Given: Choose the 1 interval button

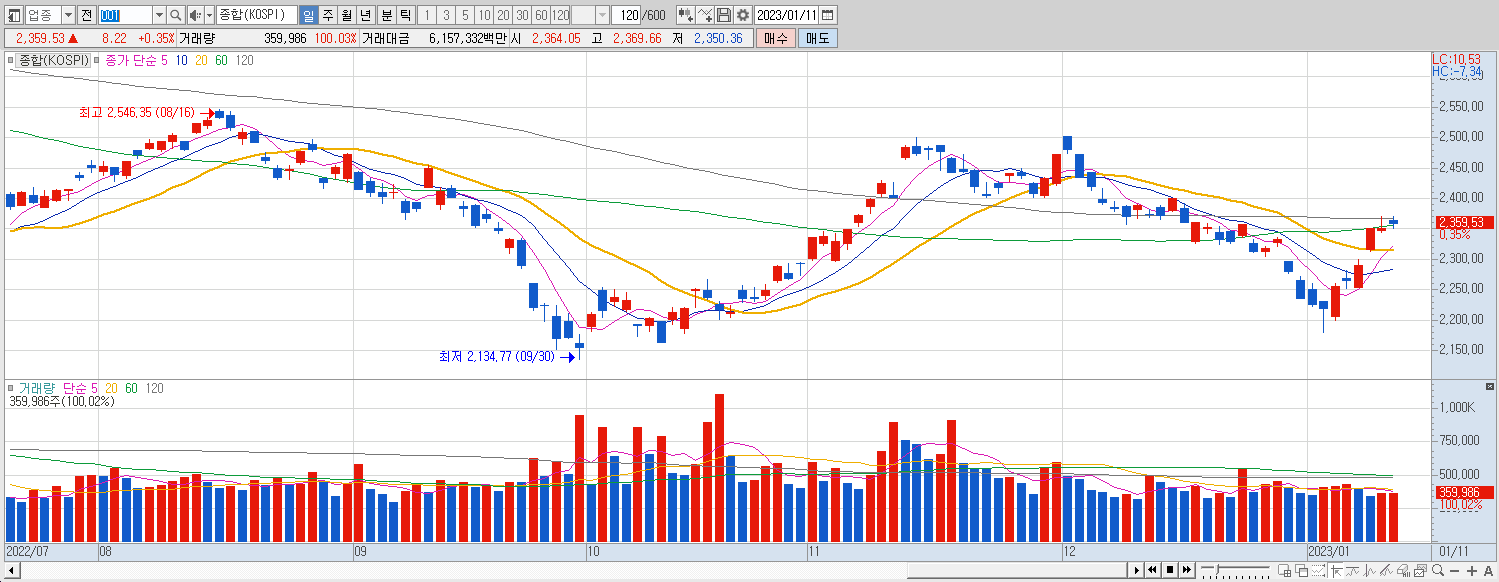Looking at the screenshot, I should tap(427, 15).
